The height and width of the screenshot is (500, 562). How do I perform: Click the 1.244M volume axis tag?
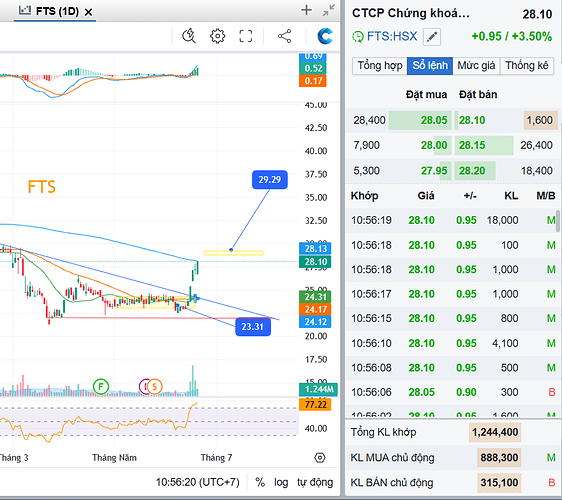[318, 389]
